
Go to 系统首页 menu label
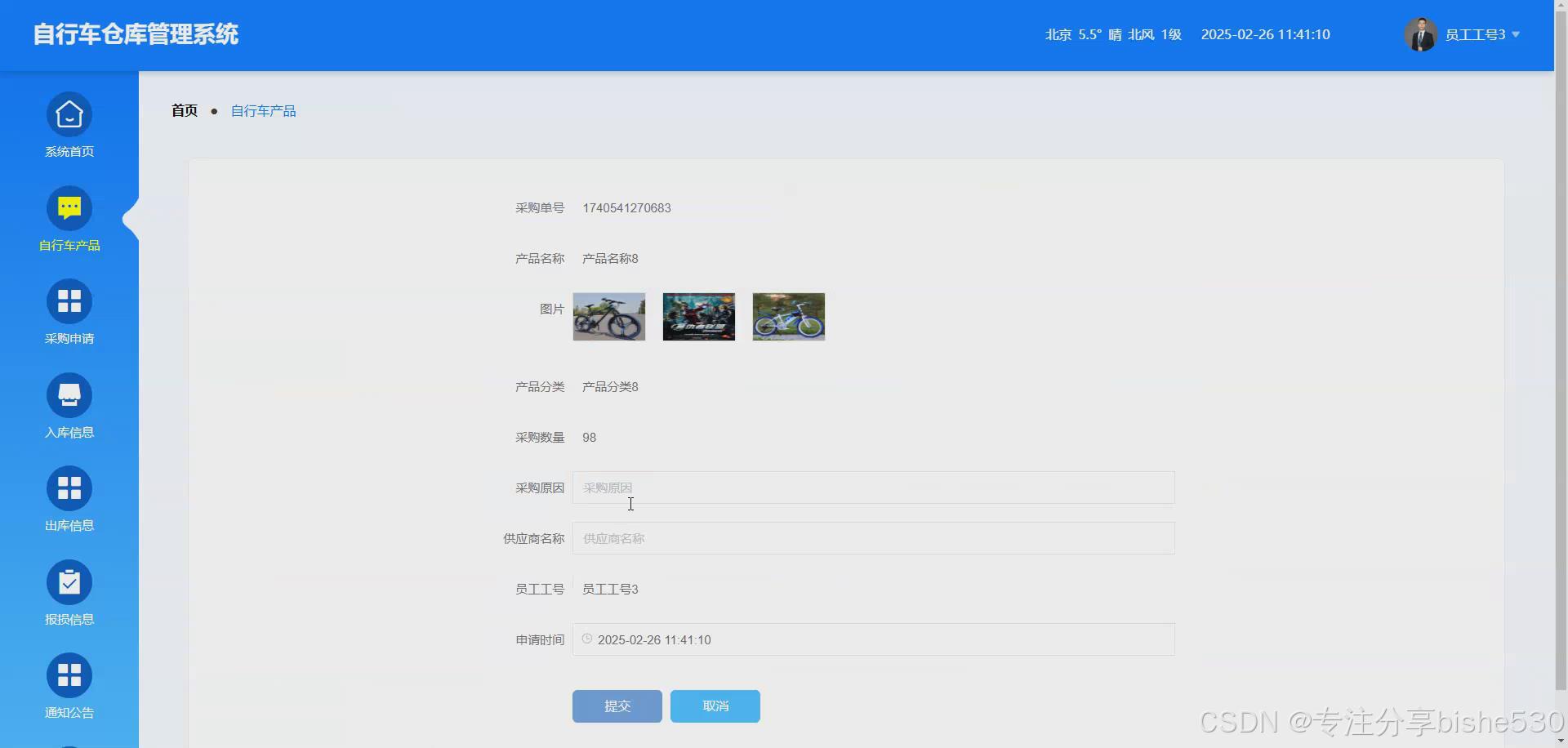pos(69,152)
